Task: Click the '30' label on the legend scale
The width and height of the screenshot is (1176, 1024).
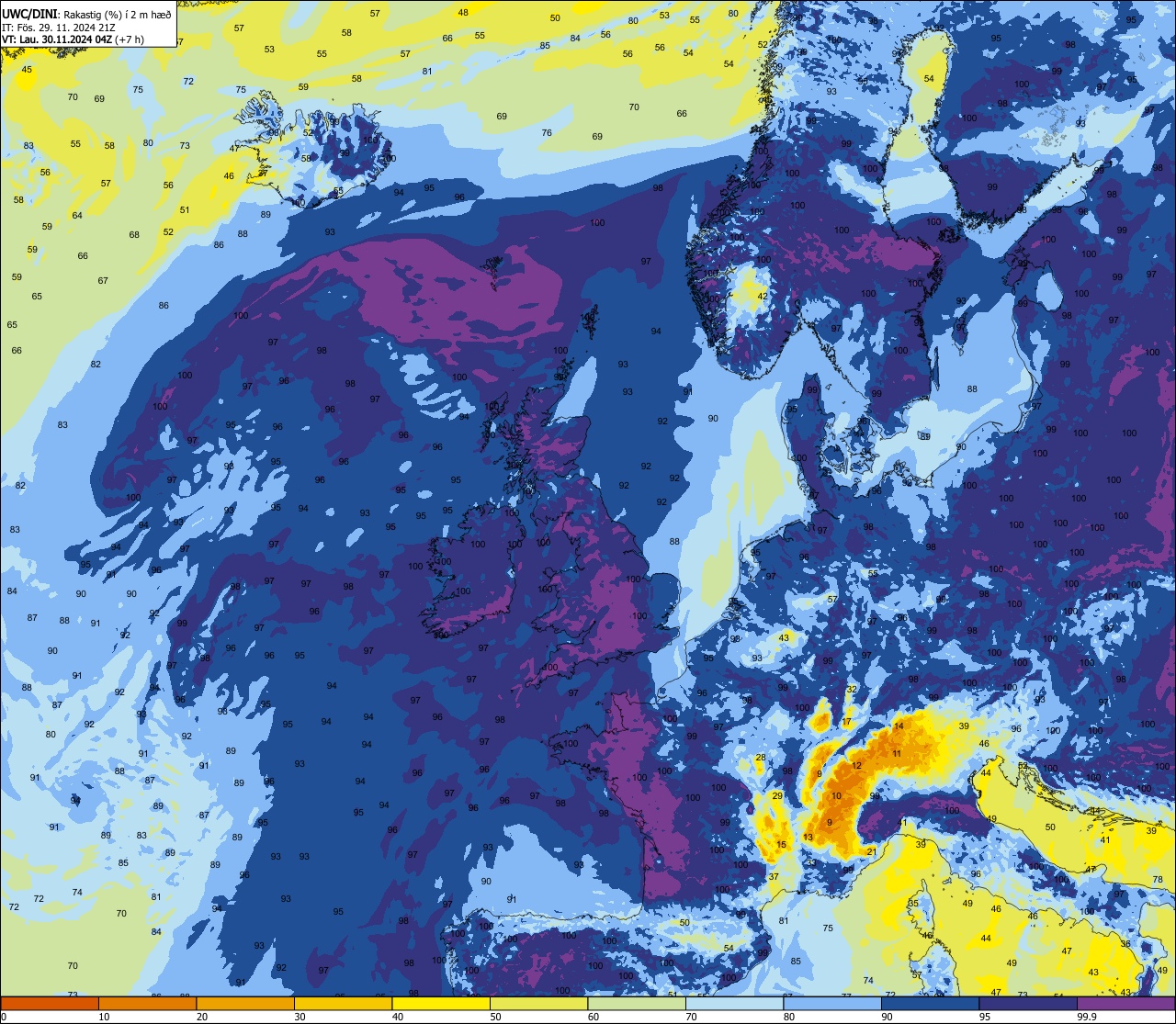Action: tap(300, 1017)
